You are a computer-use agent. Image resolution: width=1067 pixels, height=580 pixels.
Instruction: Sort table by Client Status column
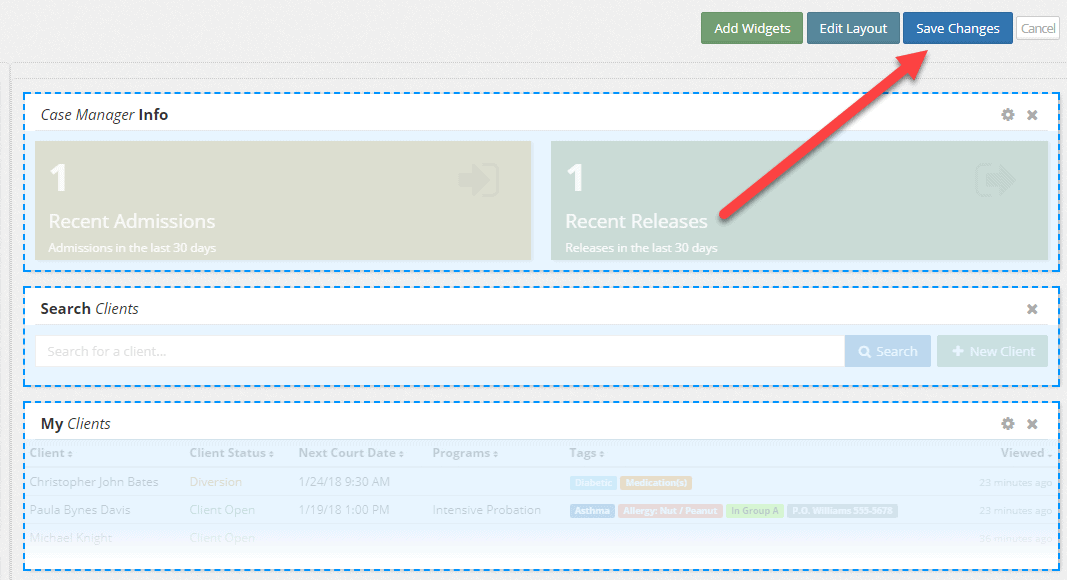[231, 453]
